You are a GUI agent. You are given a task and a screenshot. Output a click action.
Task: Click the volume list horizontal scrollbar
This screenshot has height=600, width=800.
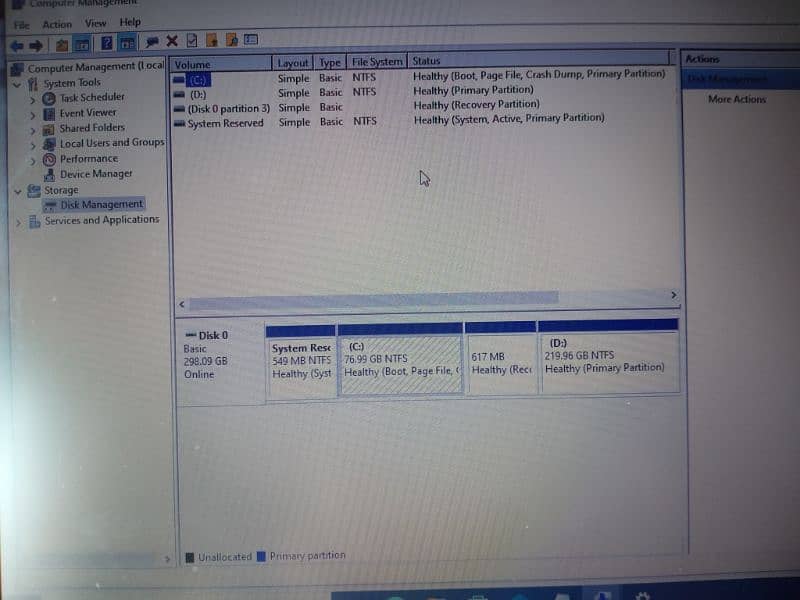pos(372,297)
